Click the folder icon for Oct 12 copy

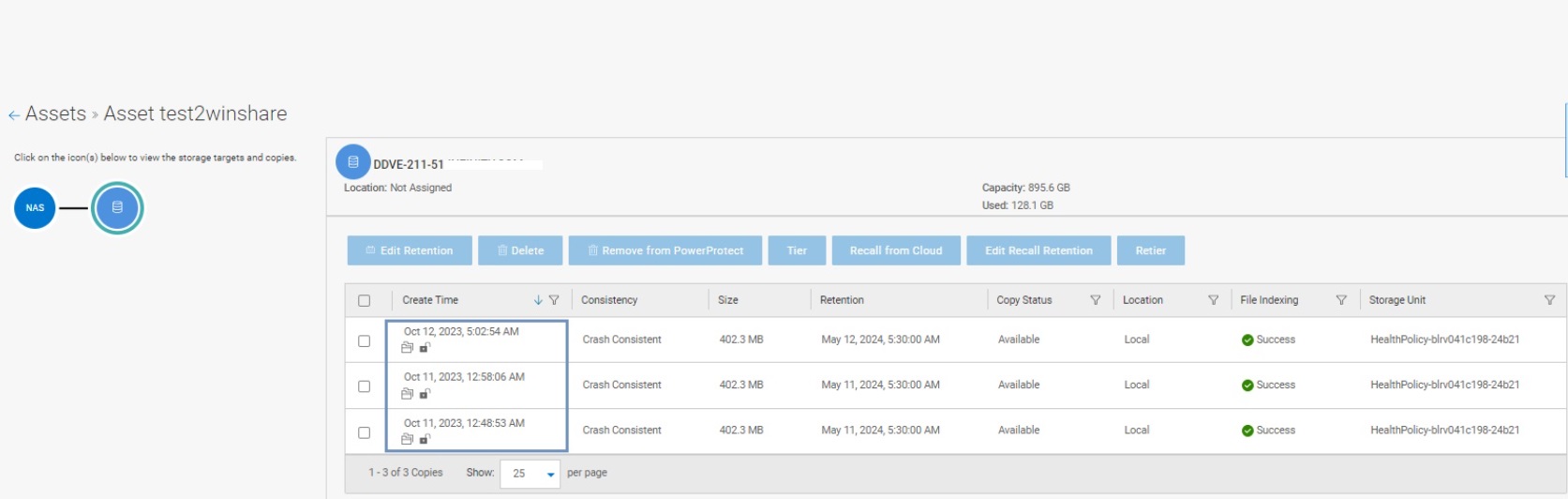coord(408,348)
